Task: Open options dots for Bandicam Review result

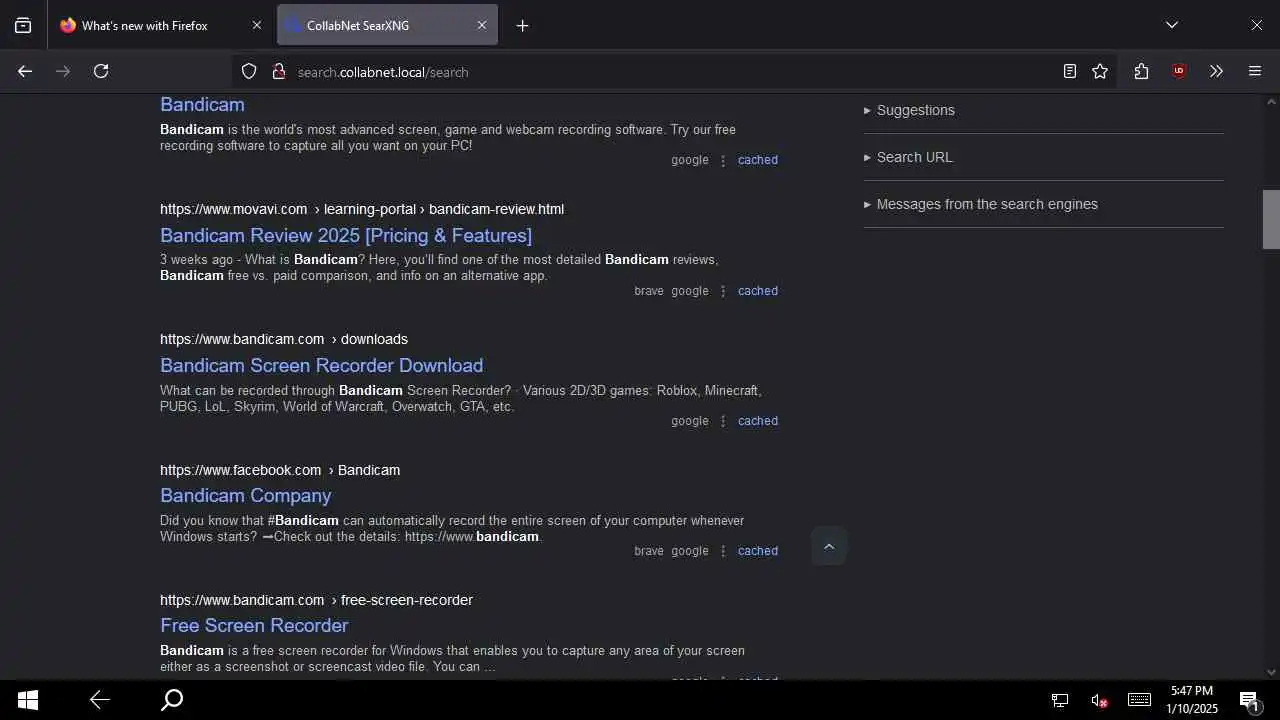Action: coord(723,291)
